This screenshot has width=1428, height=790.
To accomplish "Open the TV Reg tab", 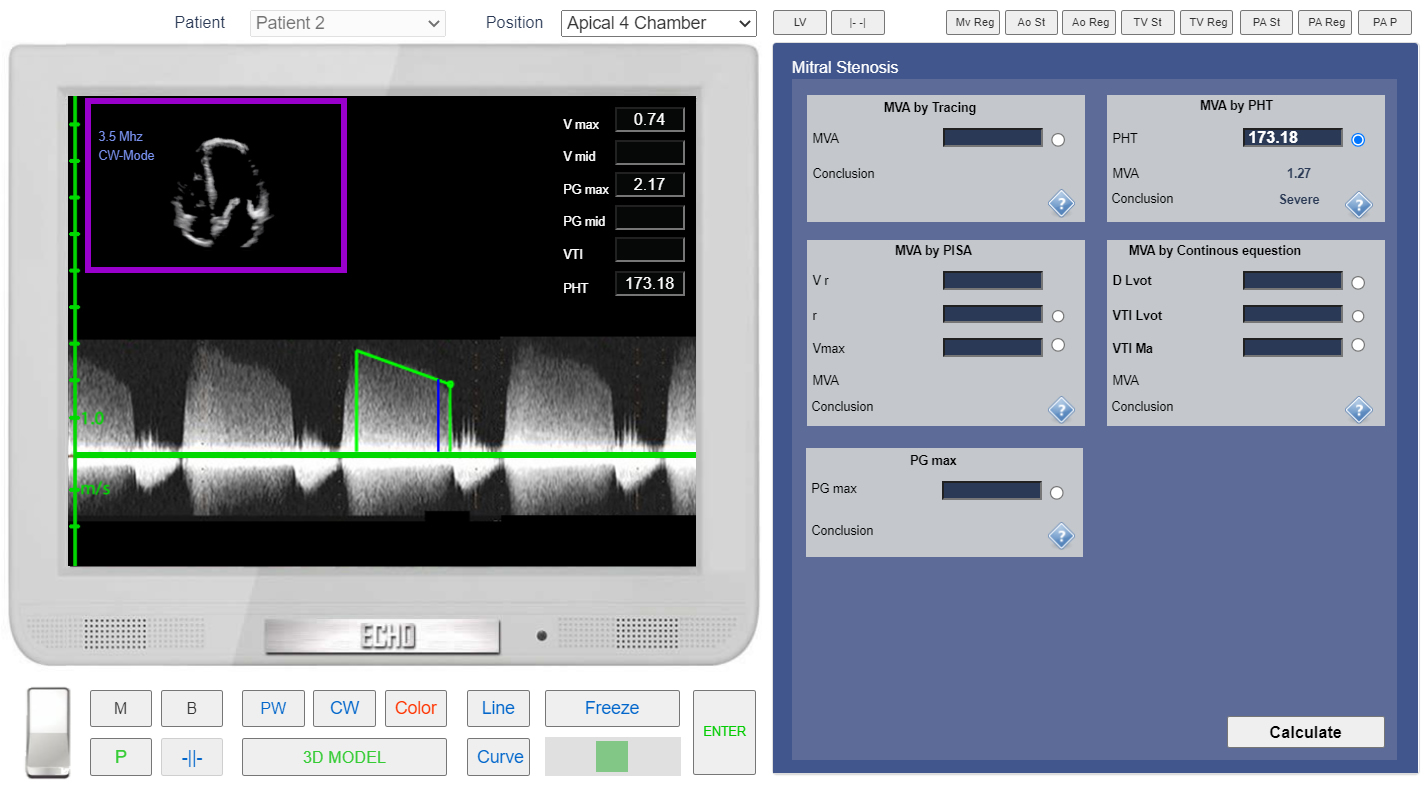I will click(x=1207, y=23).
